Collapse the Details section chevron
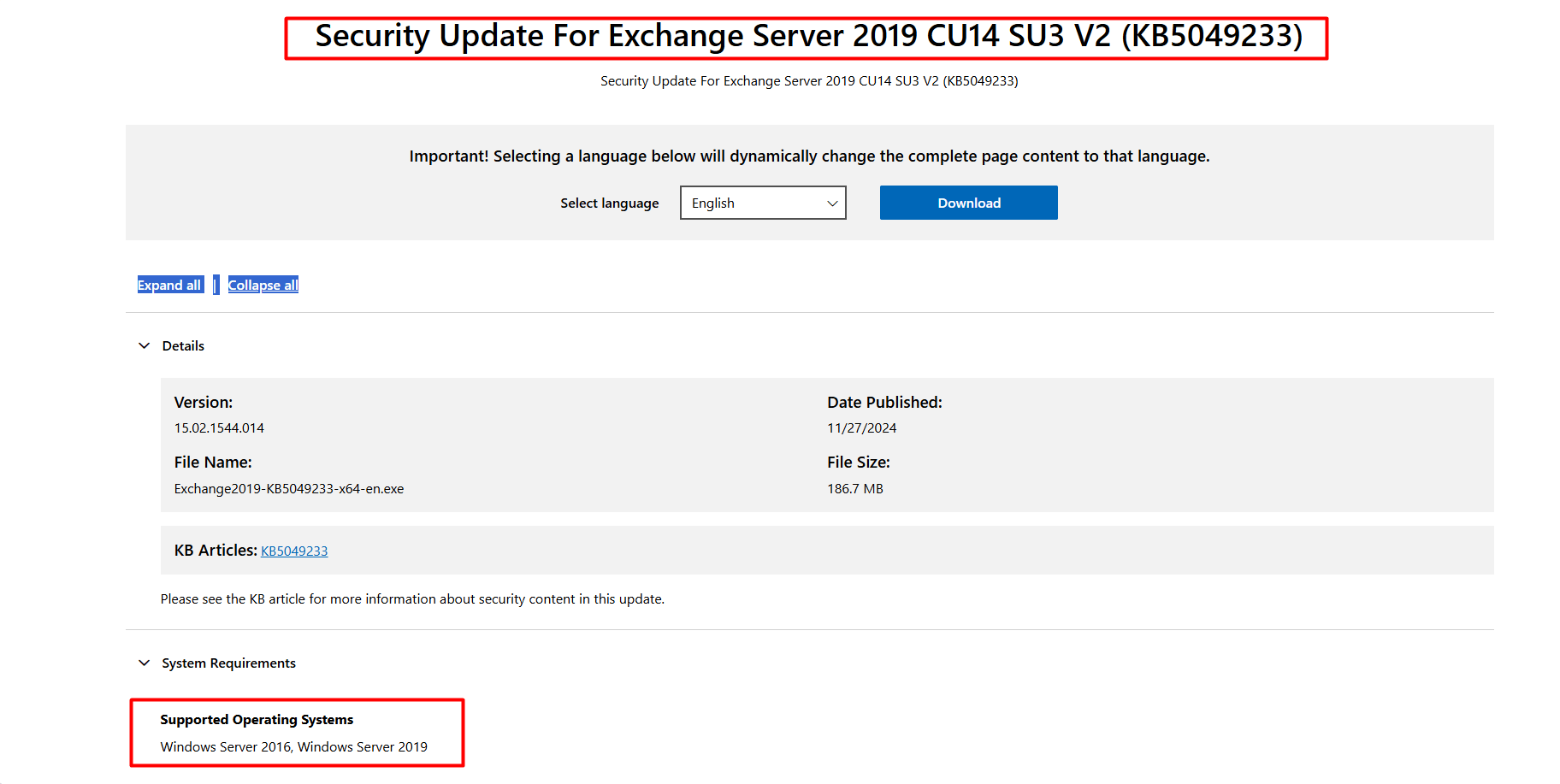The image size is (1560, 784). tap(144, 345)
